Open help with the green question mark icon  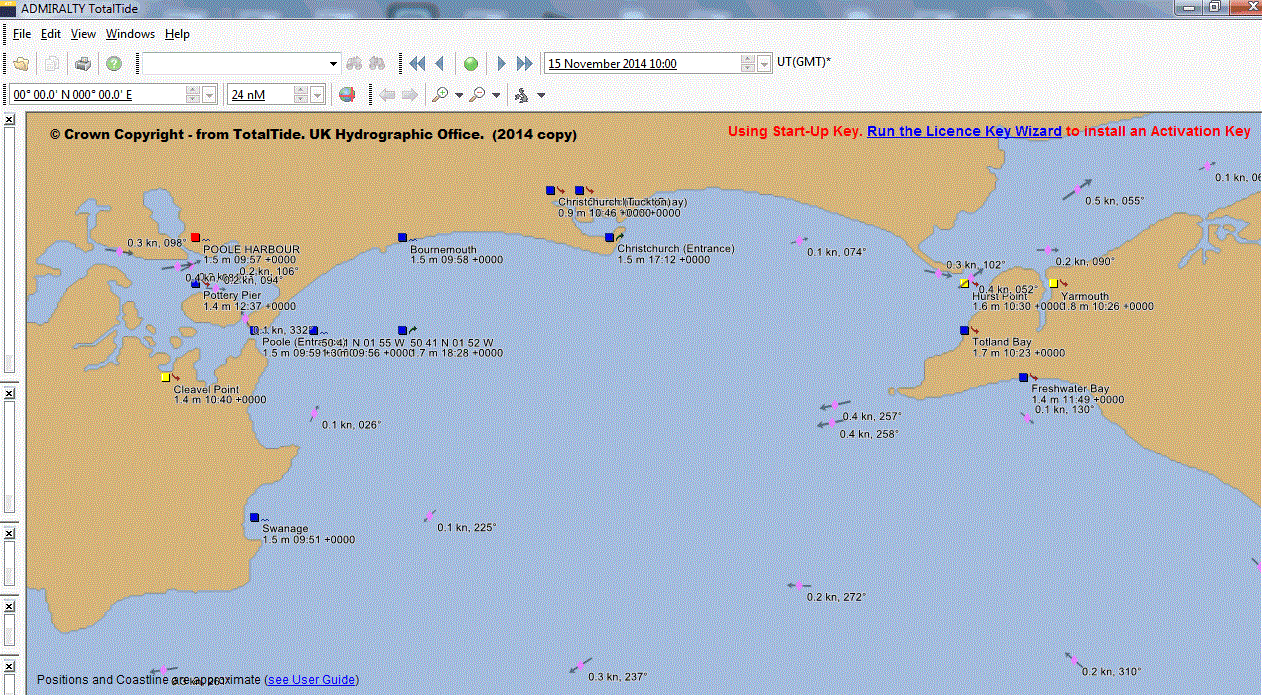[114, 64]
